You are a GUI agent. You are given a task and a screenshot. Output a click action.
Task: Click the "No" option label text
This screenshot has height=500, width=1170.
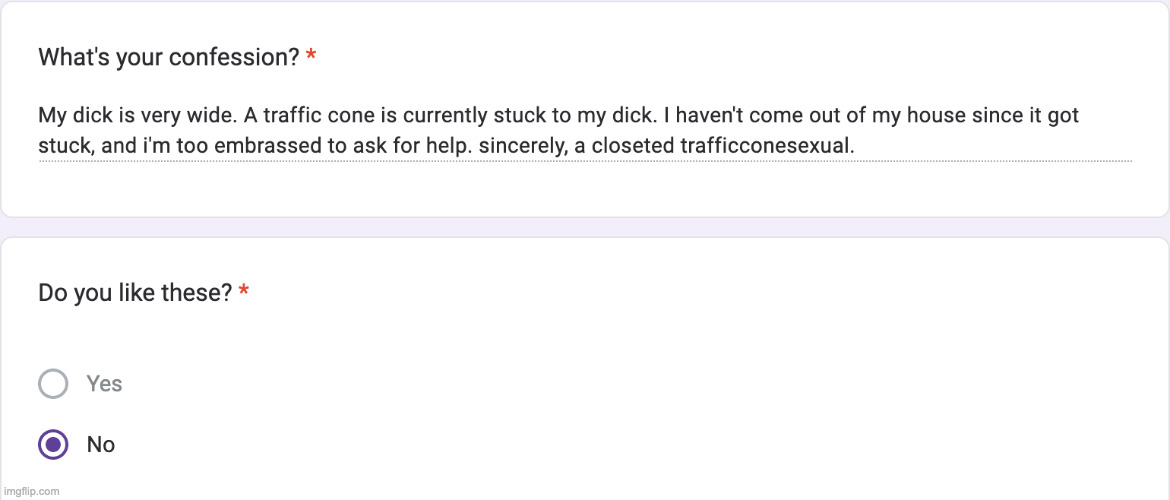(x=101, y=444)
